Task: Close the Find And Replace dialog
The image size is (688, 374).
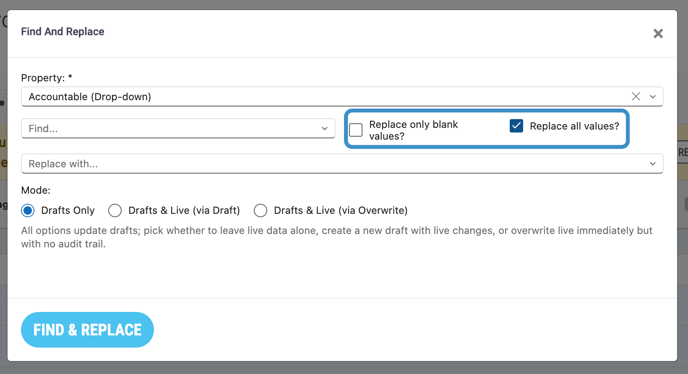Action: [658, 33]
